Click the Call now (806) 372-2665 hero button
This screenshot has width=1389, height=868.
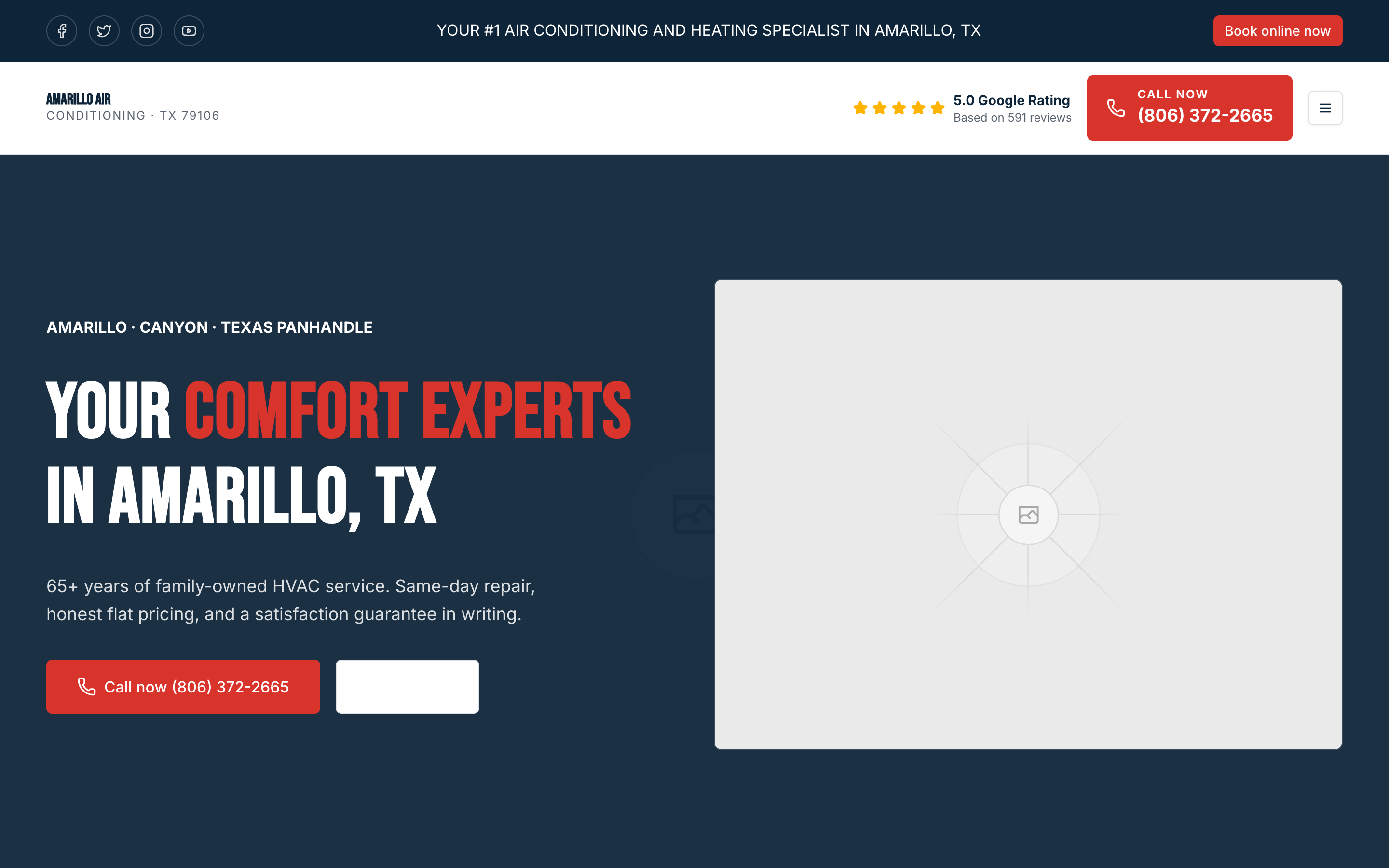183,687
